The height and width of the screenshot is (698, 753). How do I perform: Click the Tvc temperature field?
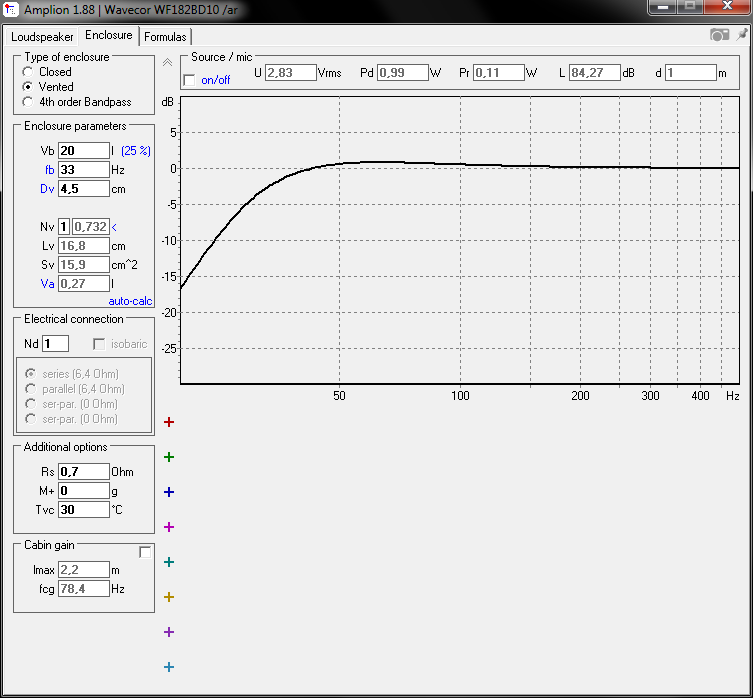[x=84, y=509]
